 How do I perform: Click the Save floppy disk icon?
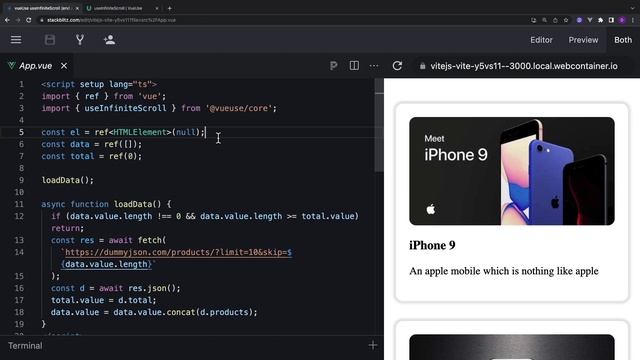click(50, 40)
